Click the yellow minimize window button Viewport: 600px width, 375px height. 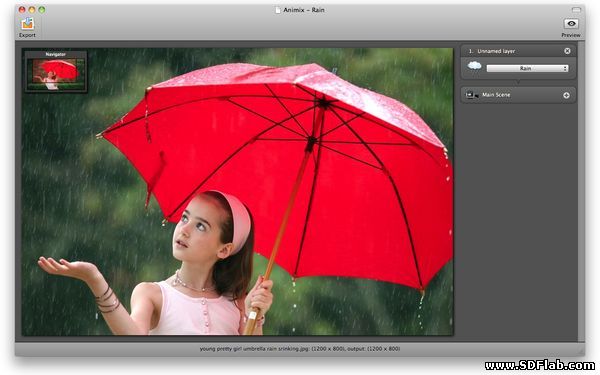[x=32, y=10]
